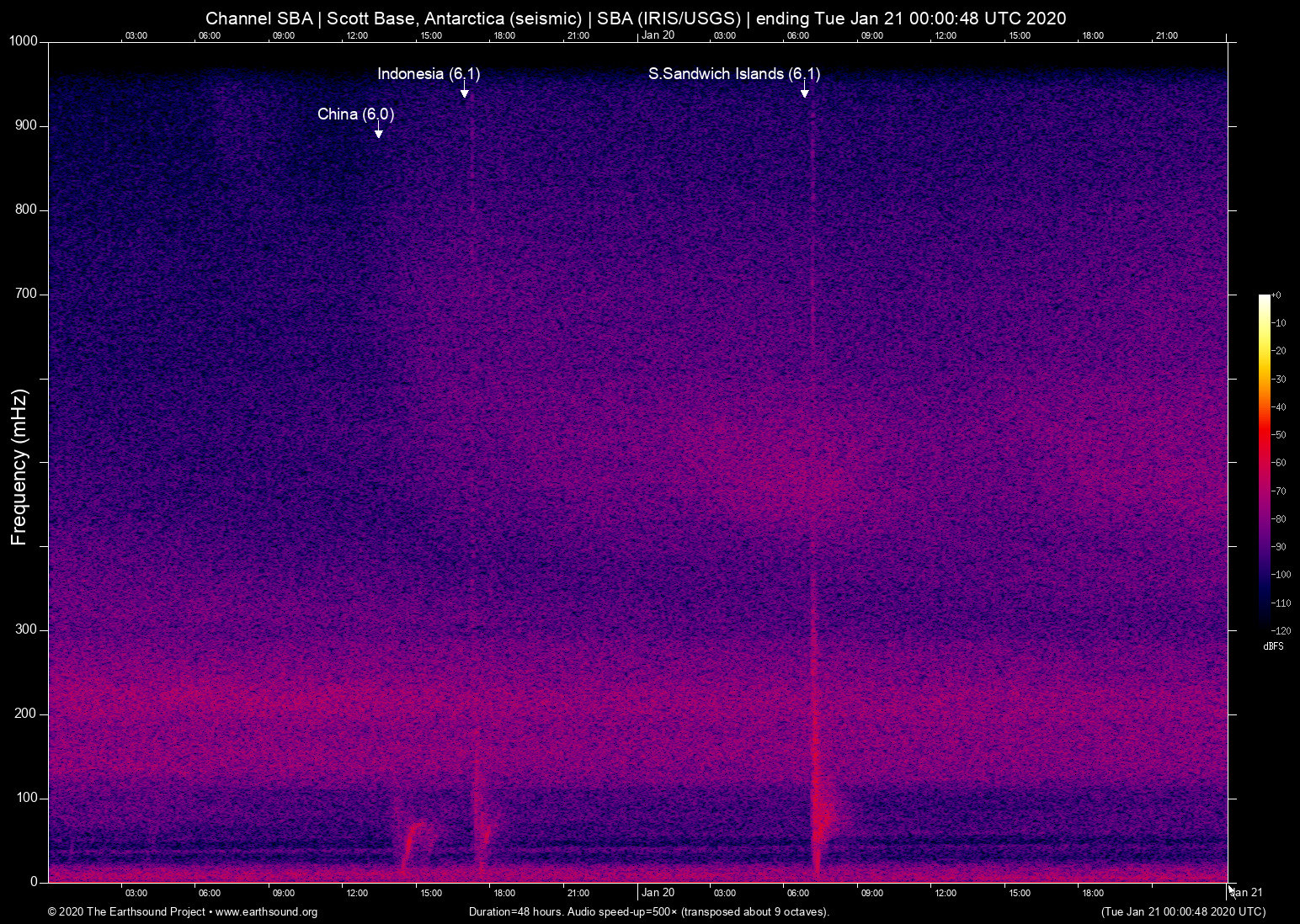Image resolution: width=1300 pixels, height=924 pixels.
Task: Select the Indonesia (6.1) earthquake annotation
Action: coord(429,74)
